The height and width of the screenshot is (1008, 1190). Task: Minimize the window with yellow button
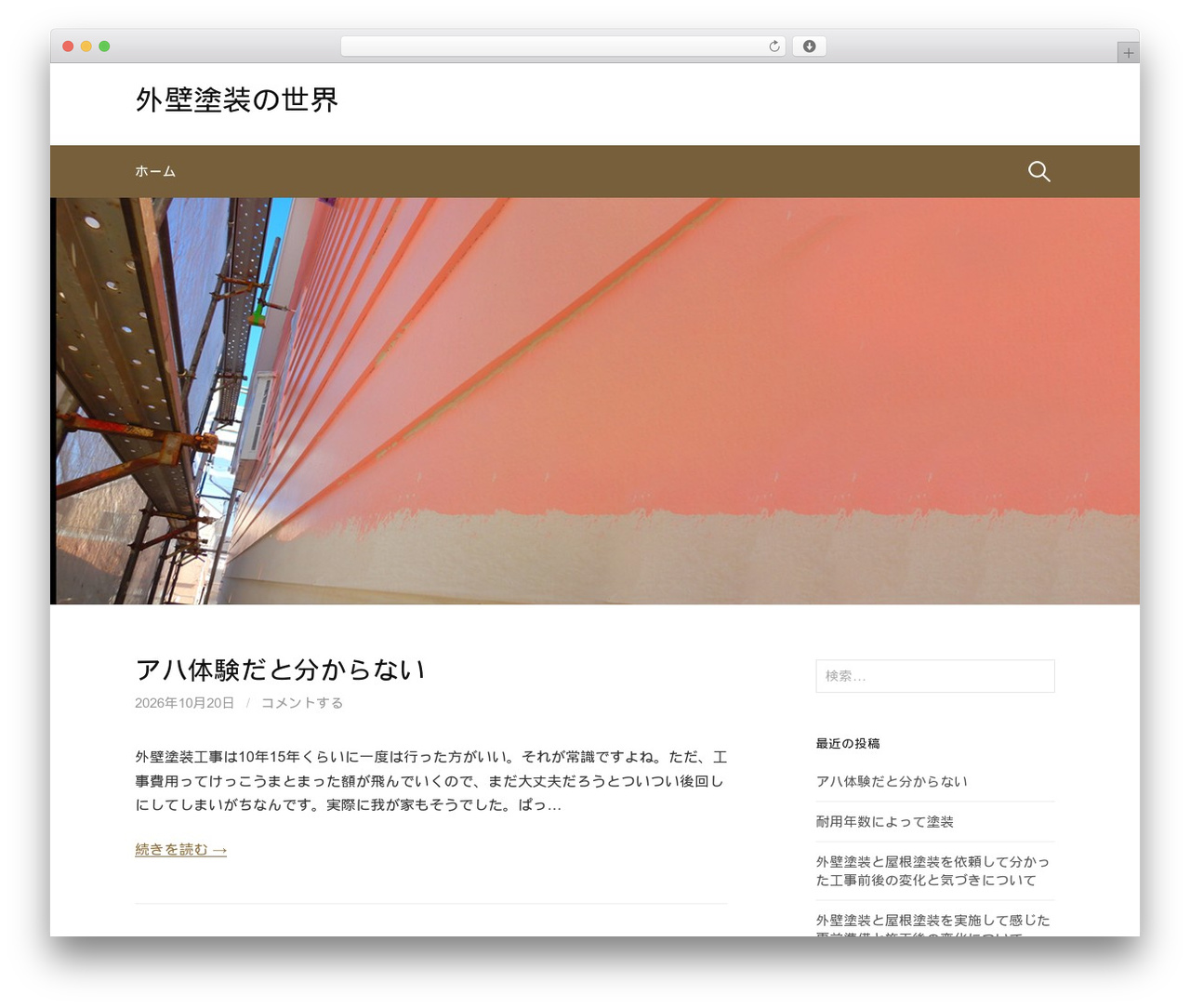point(86,46)
